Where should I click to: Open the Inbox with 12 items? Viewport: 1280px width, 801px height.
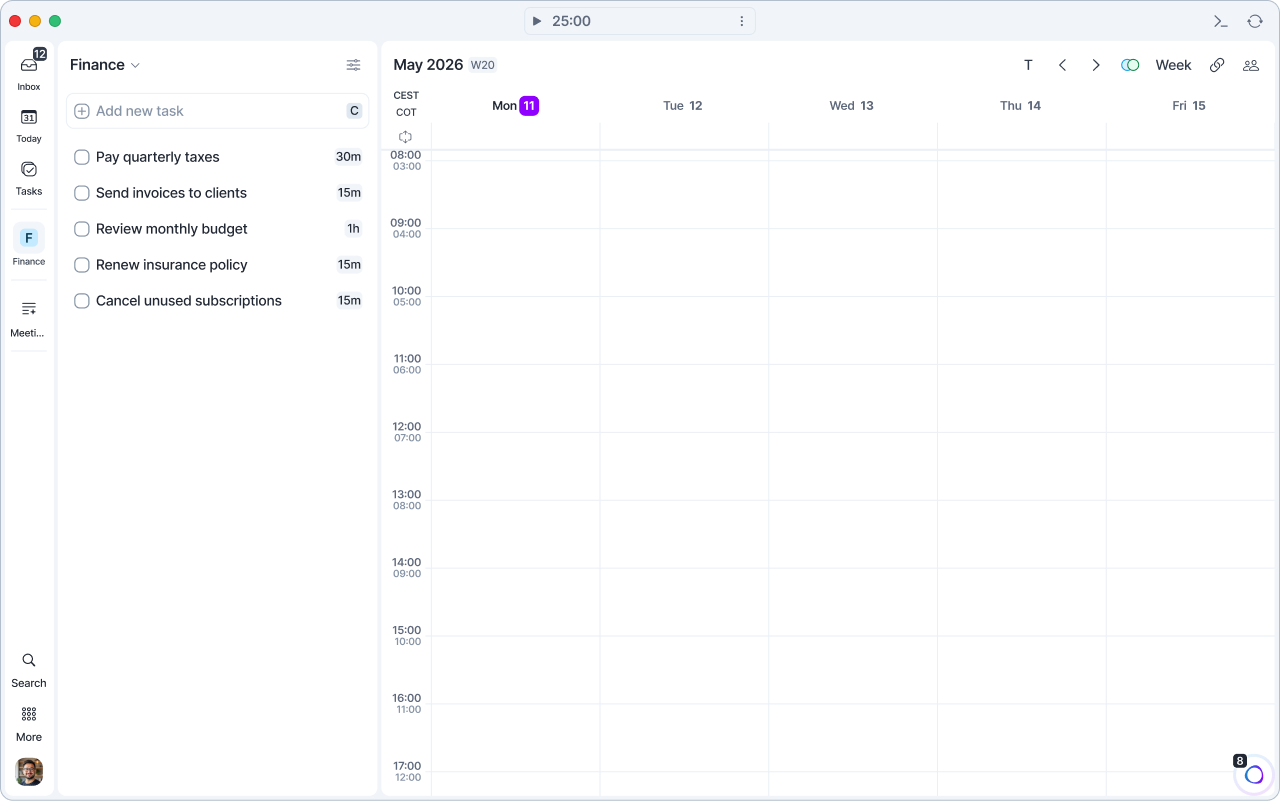(29, 72)
